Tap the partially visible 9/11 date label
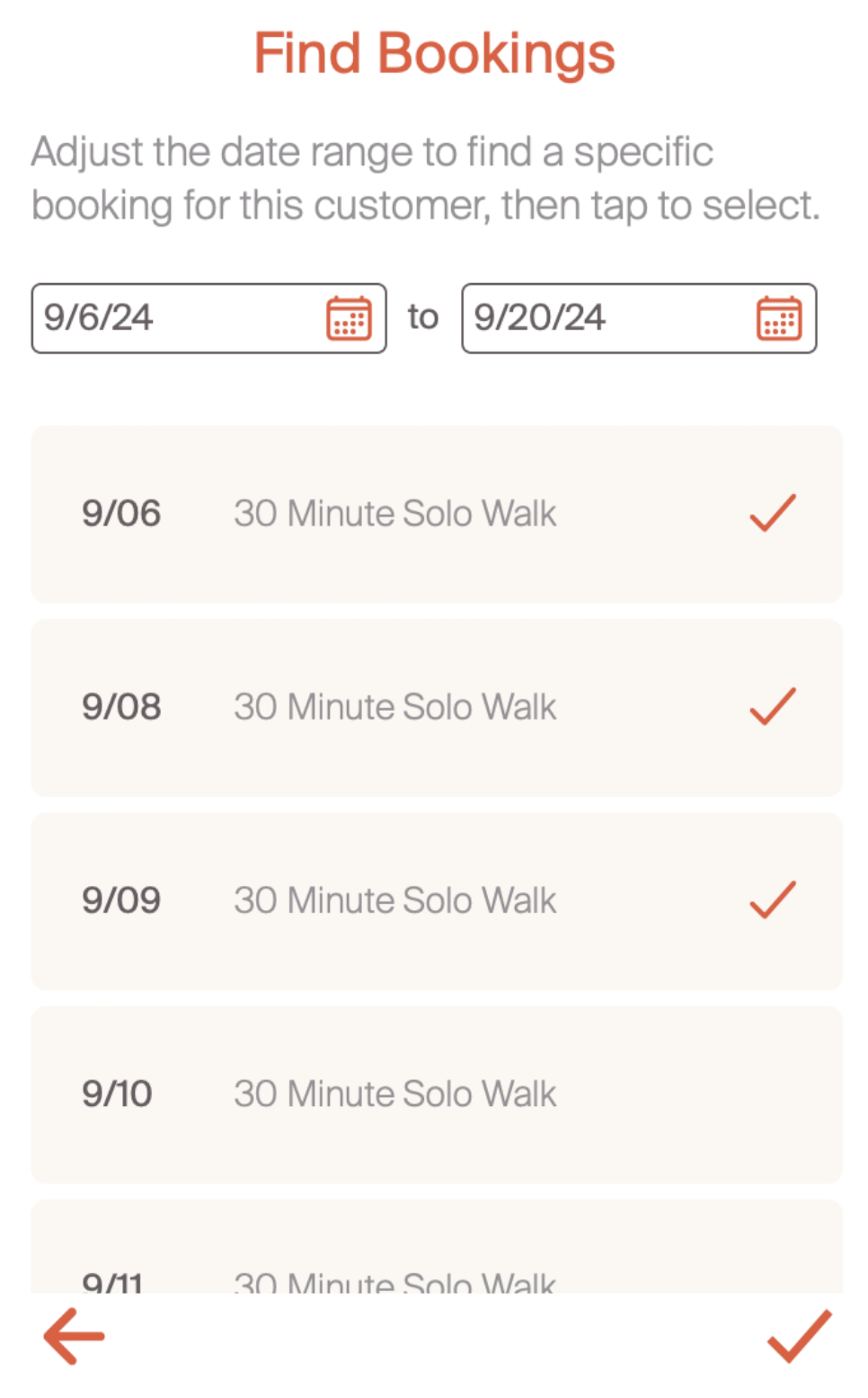868x1398 pixels. coord(112,1282)
